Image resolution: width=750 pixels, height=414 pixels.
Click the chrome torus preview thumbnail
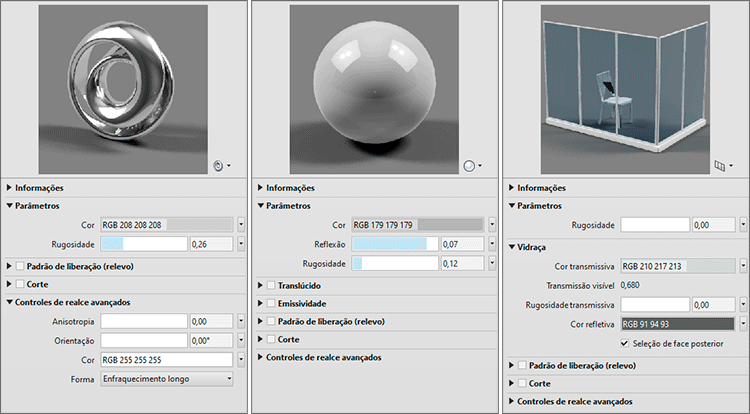121,89
